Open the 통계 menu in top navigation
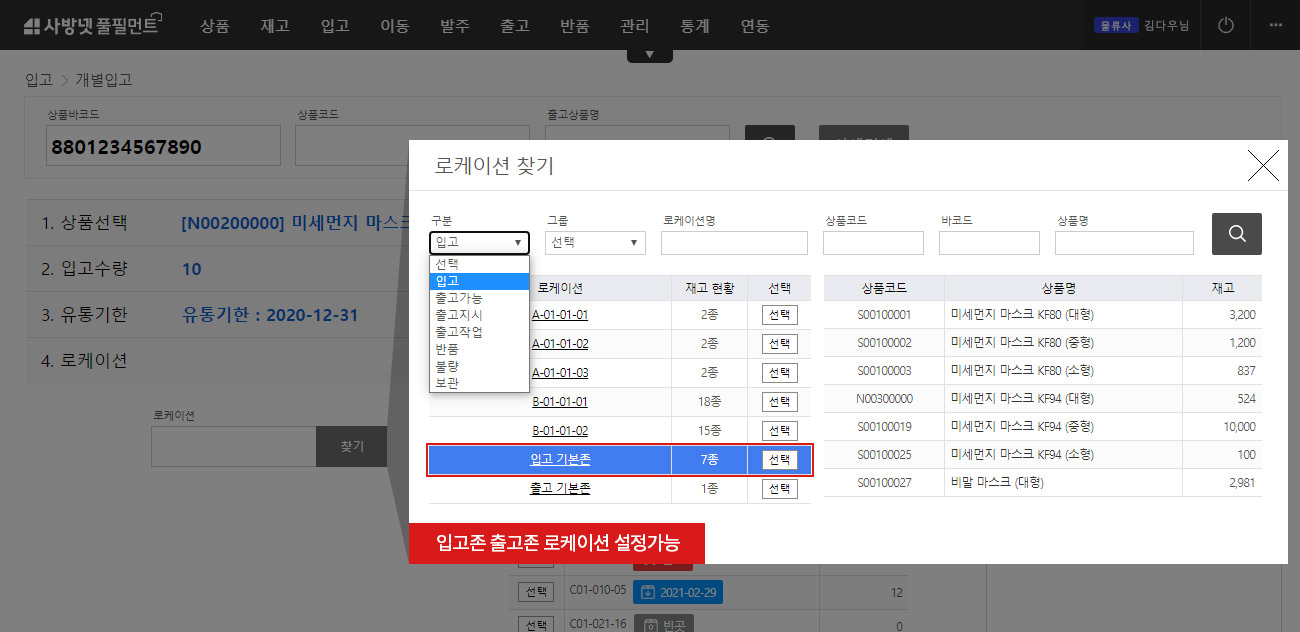Viewport: 1300px width, 632px height. click(695, 26)
